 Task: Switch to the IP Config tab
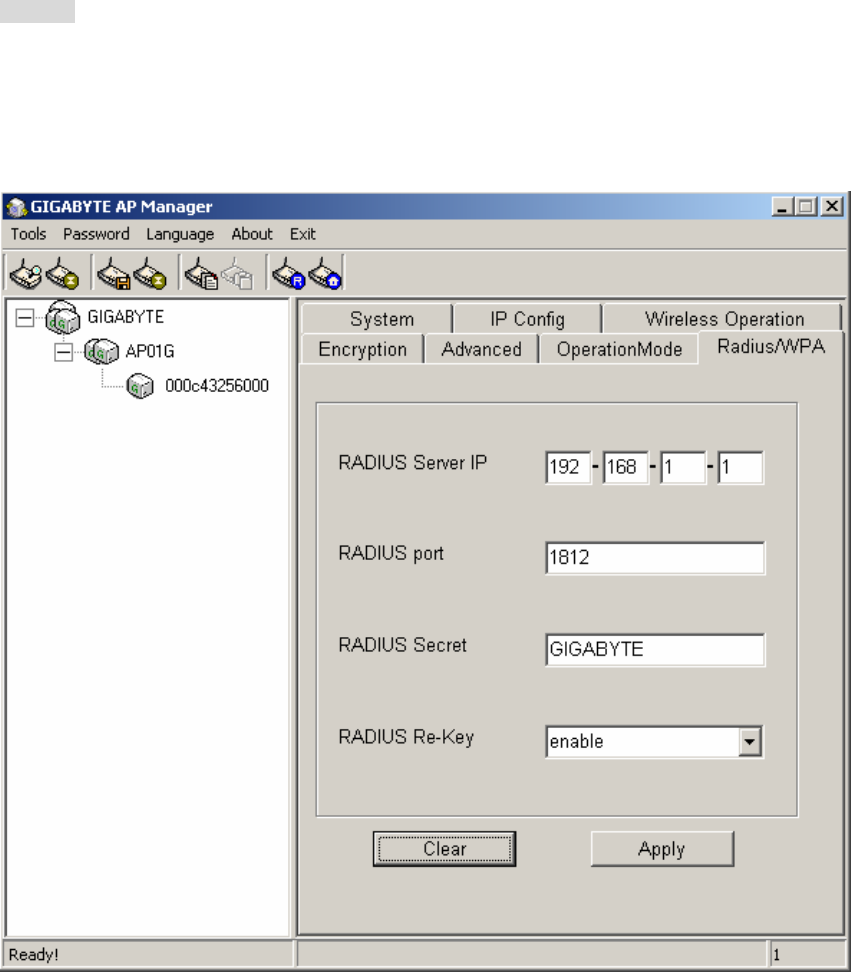[527, 319]
